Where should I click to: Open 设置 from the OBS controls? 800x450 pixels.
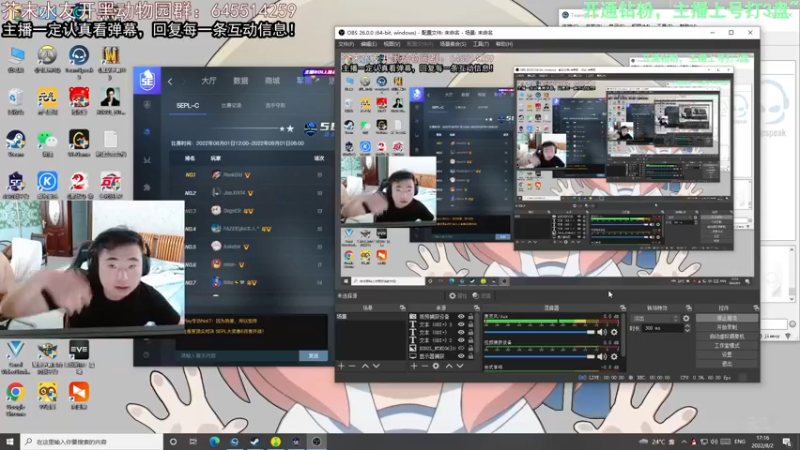coord(727,355)
